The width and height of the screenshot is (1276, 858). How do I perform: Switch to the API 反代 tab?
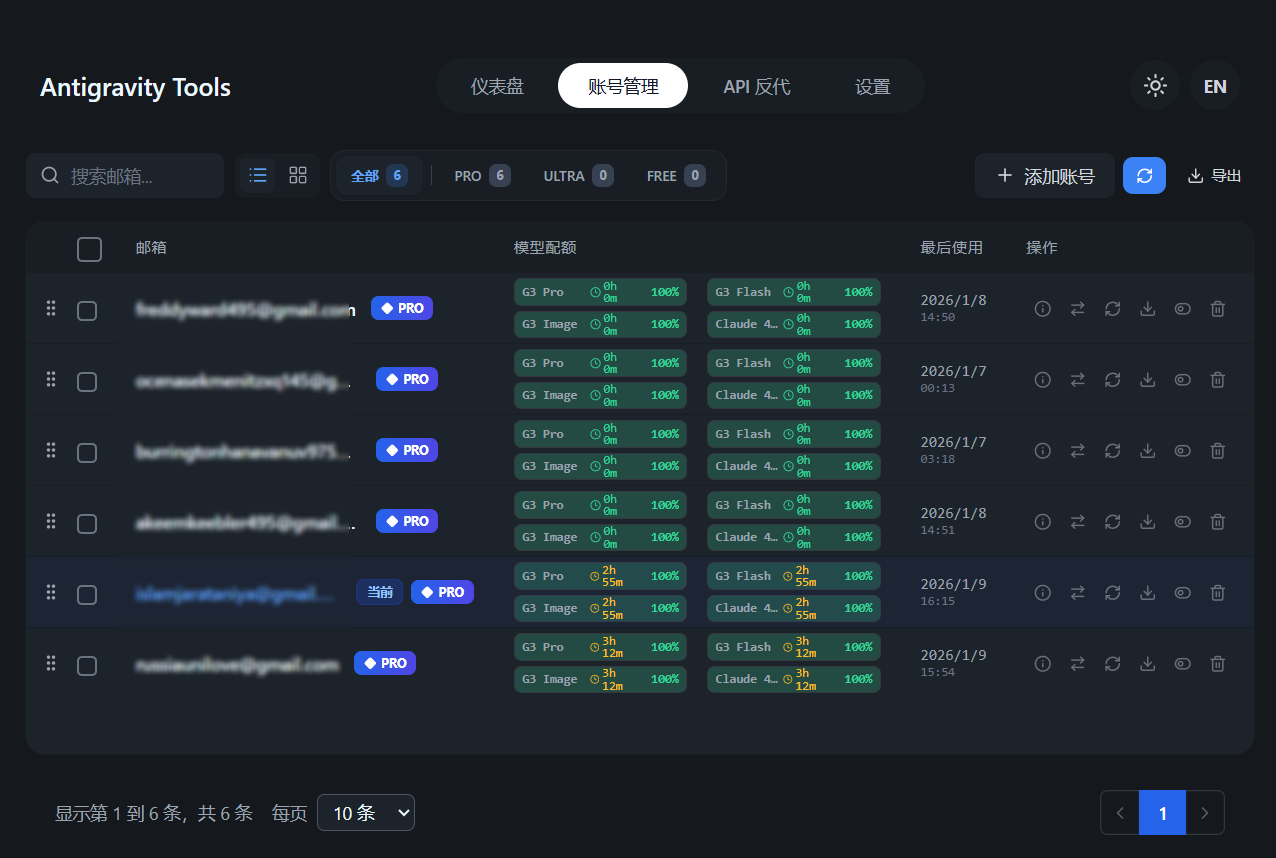[756, 87]
